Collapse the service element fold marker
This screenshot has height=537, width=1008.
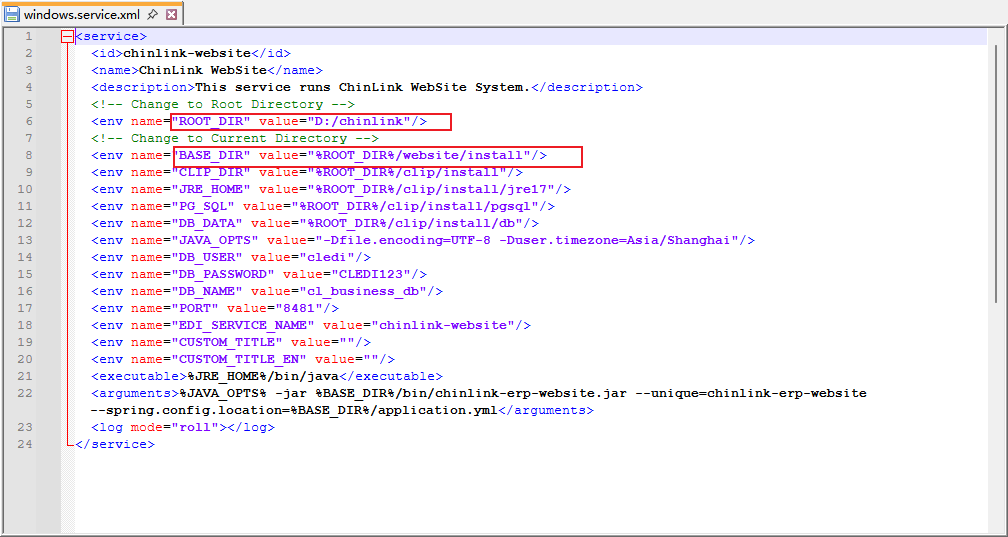click(x=68, y=37)
